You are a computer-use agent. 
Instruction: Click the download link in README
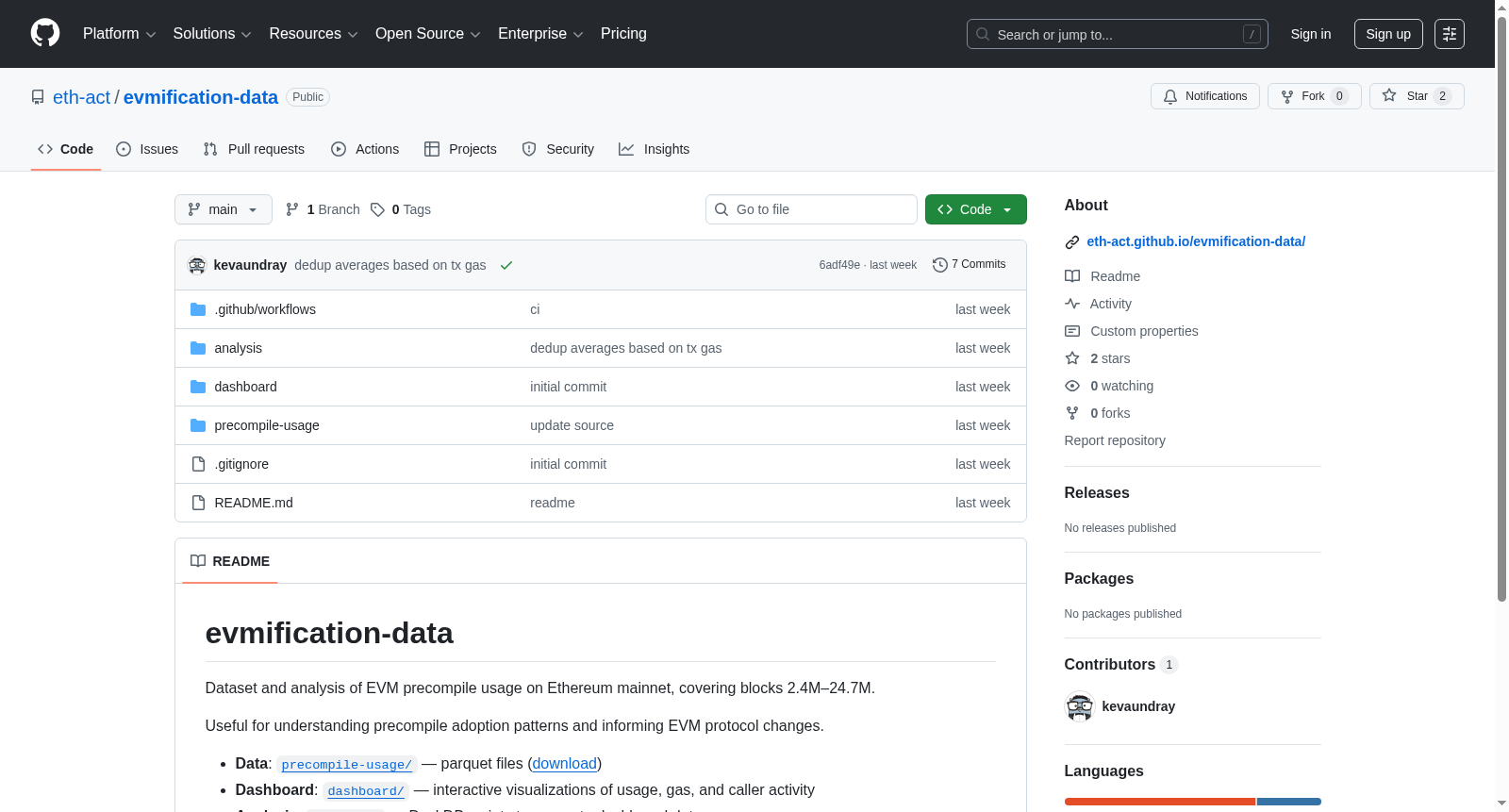point(564,764)
